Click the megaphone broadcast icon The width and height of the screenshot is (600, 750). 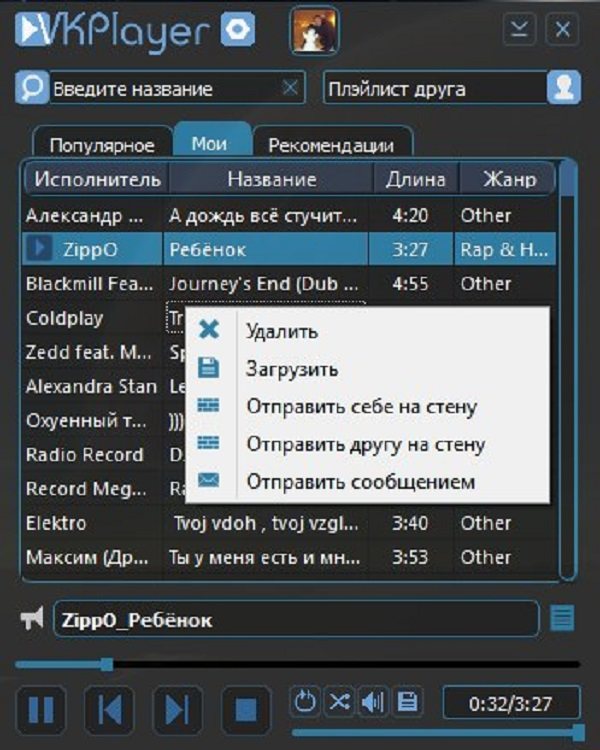tap(32, 618)
